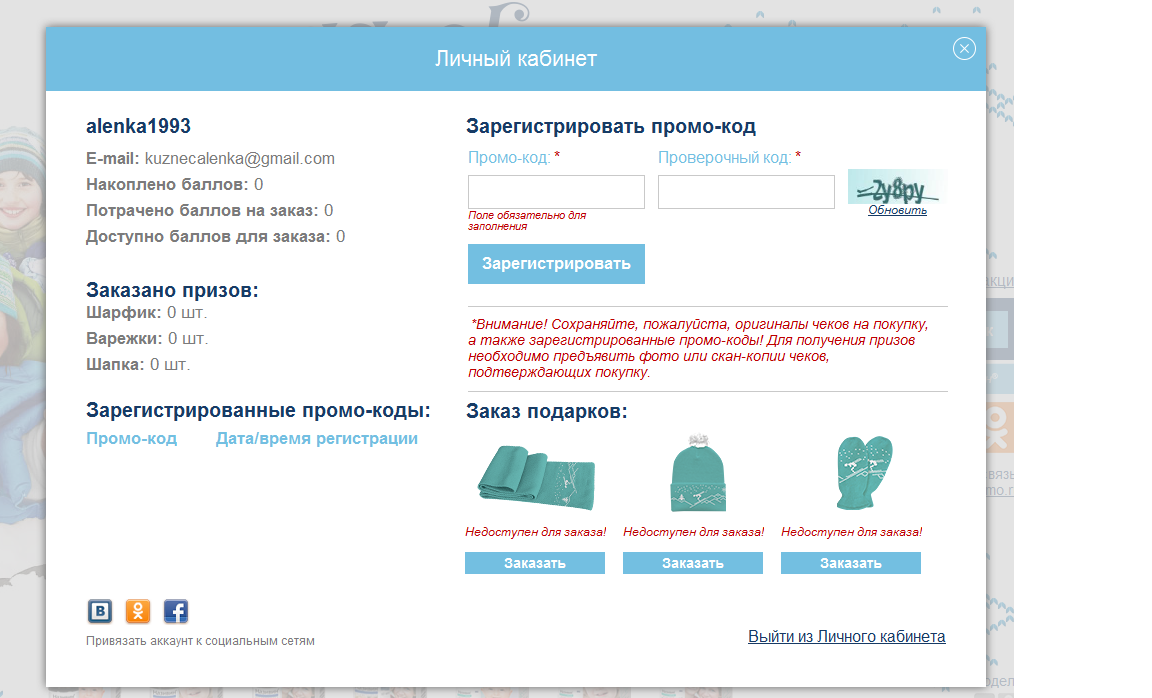
Task: Click the red Внимание warning notice
Action: tap(698, 348)
